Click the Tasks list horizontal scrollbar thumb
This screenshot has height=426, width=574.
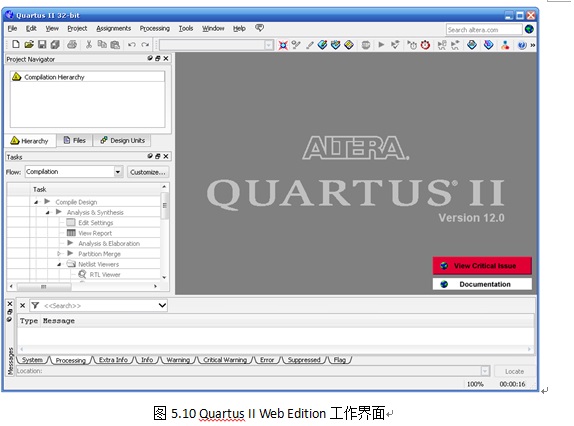point(44,286)
